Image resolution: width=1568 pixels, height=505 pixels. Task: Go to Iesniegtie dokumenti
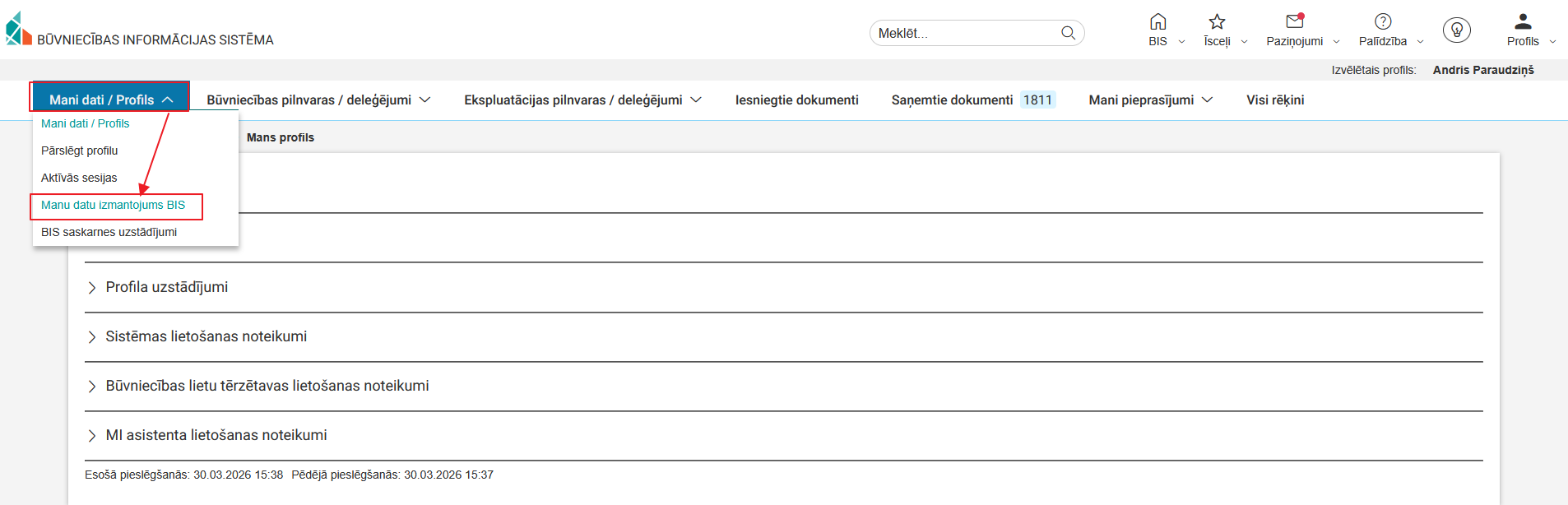(796, 100)
